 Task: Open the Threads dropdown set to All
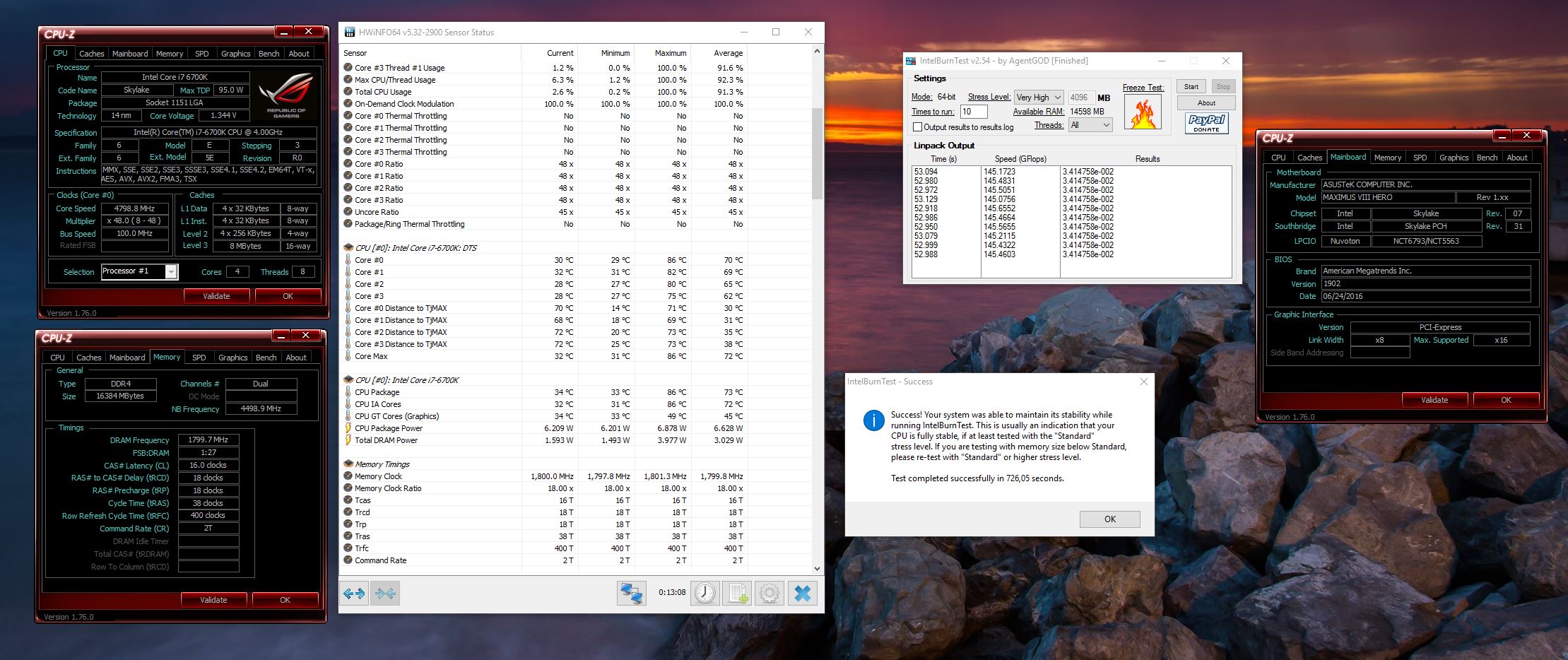[x=1090, y=125]
